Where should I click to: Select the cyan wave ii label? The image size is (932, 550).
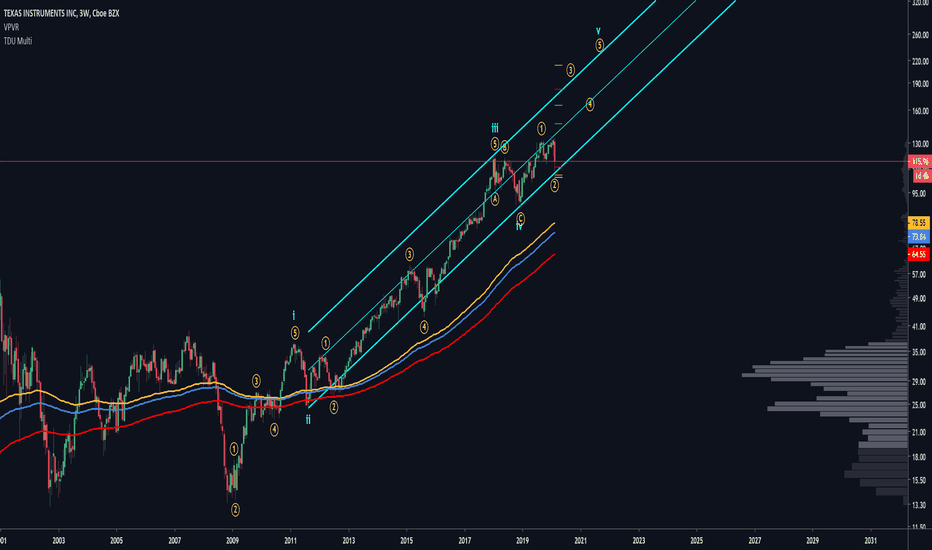click(308, 420)
